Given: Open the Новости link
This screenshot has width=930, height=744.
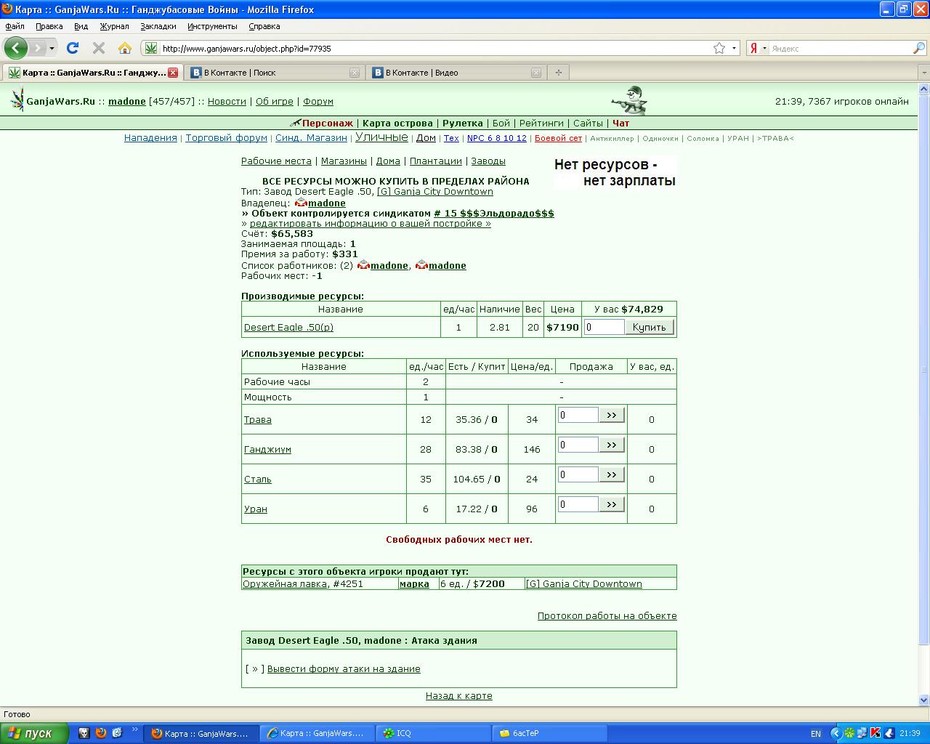Looking at the screenshot, I should (x=227, y=101).
